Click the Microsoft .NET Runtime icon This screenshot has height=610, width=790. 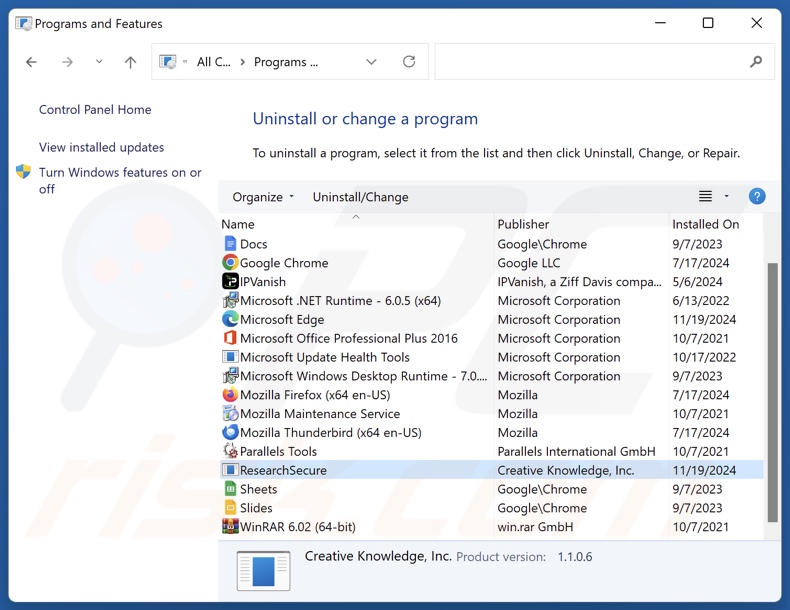[x=230, y=300]
